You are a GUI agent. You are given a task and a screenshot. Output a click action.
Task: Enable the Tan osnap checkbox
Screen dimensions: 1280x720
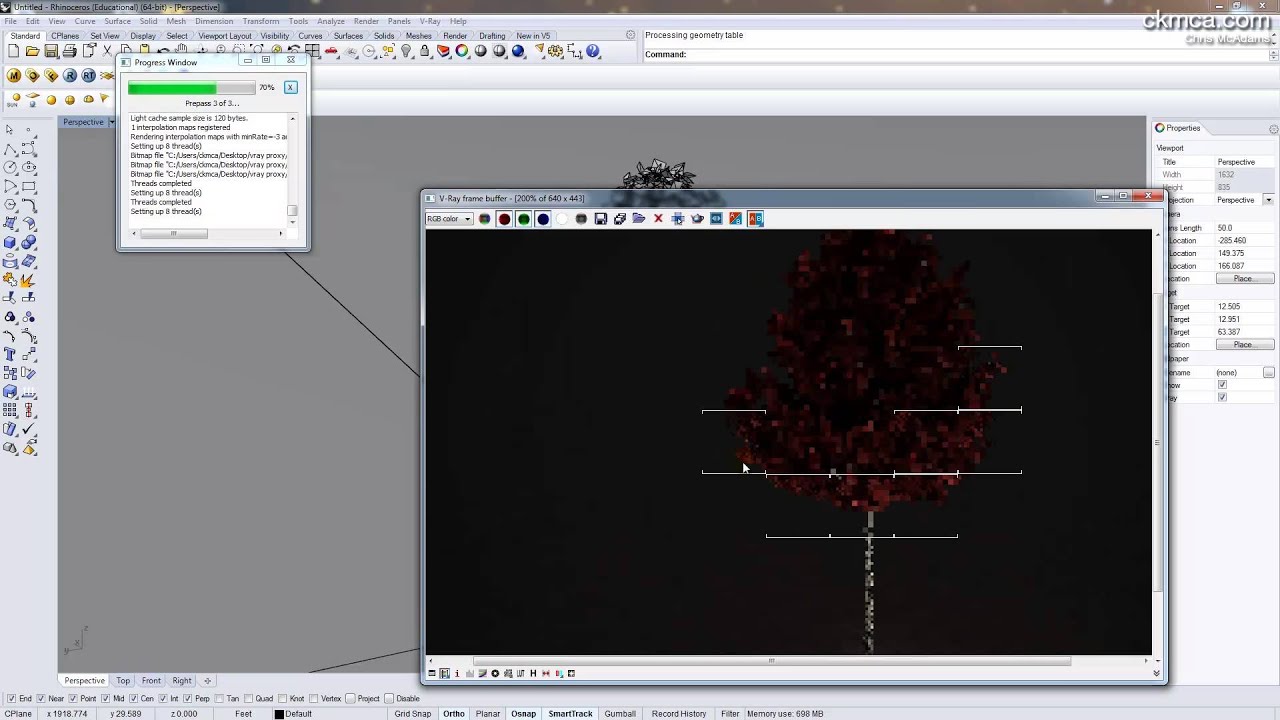[220, 699]
